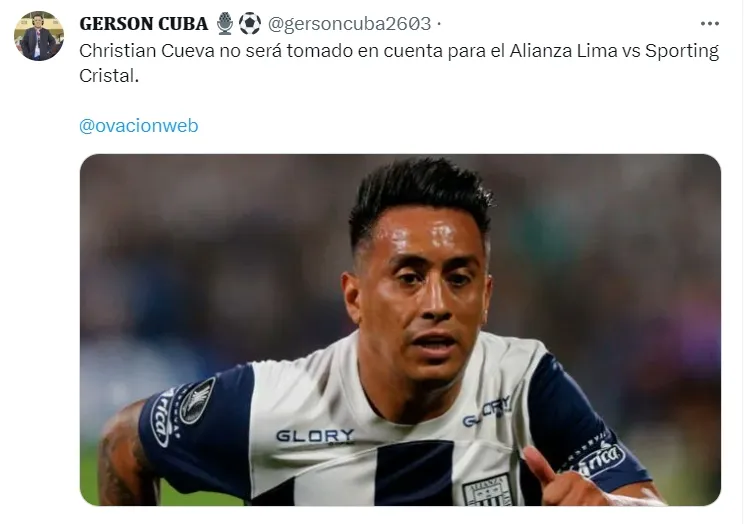The height and width of the screenshot is (524, 747).
Task: Click the Alianza Lima crest on jersey
Action: [x=488, y=491]
